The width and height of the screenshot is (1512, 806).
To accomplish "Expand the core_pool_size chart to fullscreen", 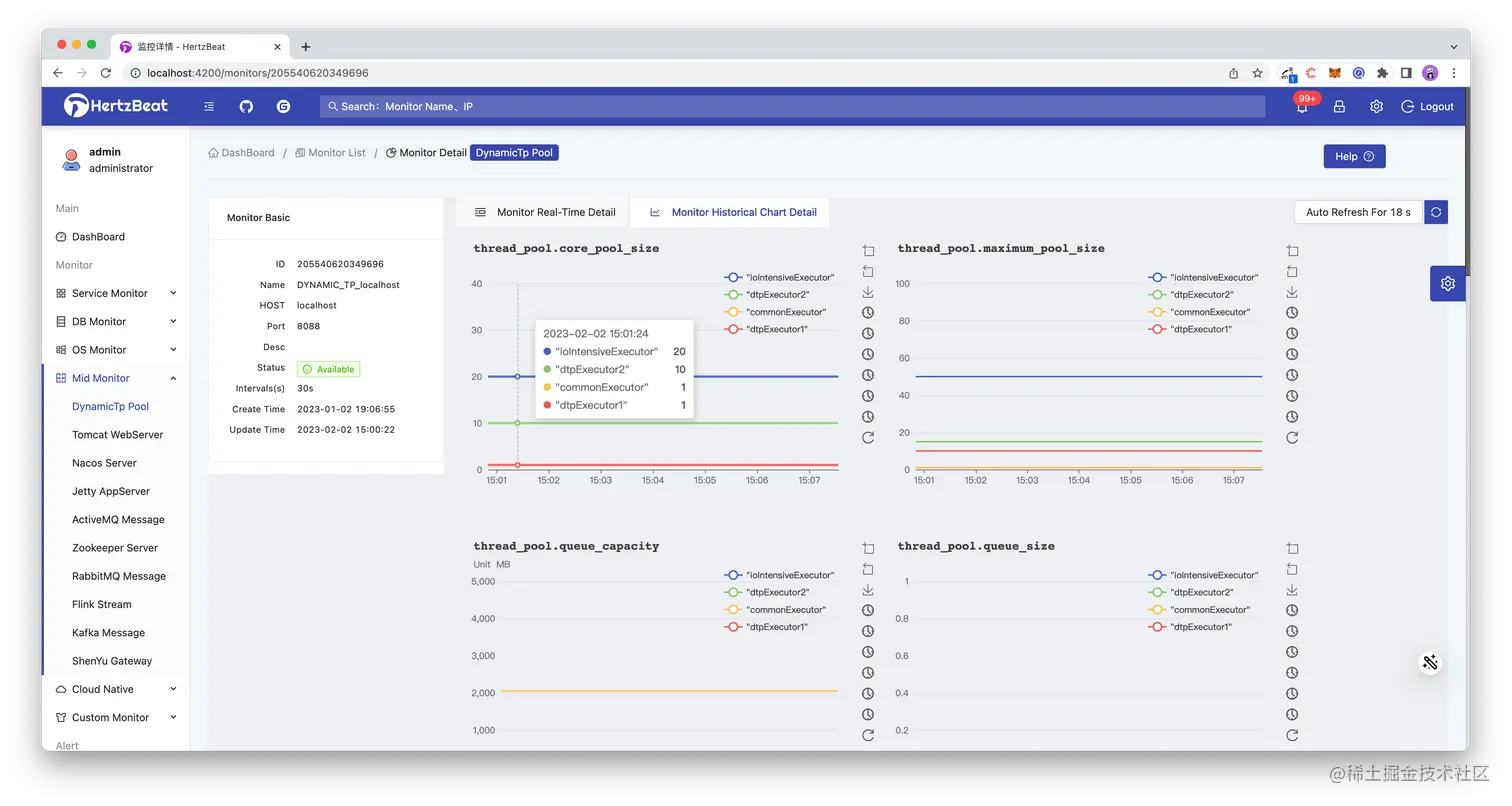I will tap(867, 250).
